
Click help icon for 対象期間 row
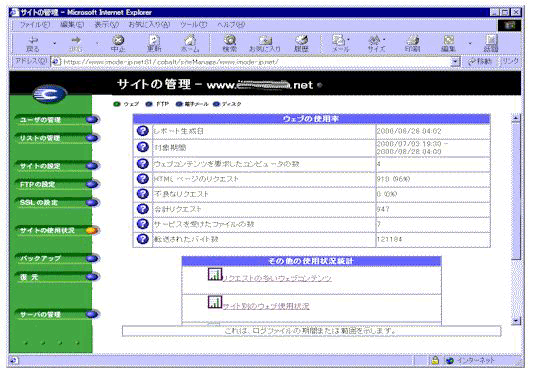[x=143, y=147]
